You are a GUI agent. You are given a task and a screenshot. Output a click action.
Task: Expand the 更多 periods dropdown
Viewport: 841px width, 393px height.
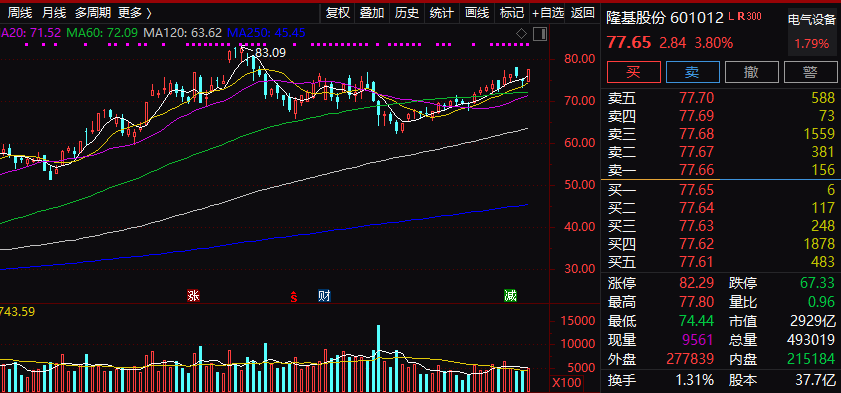pos(135,12)
